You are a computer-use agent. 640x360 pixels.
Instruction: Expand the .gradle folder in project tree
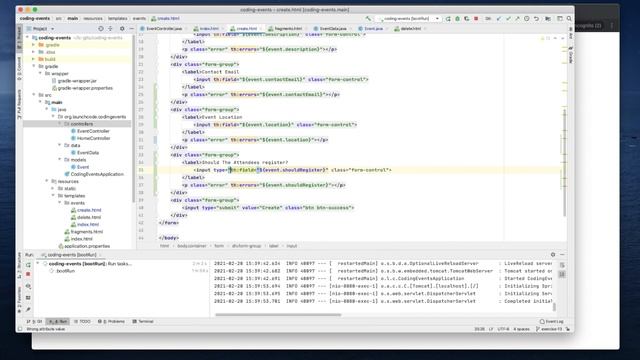click(x=33, y=45)
